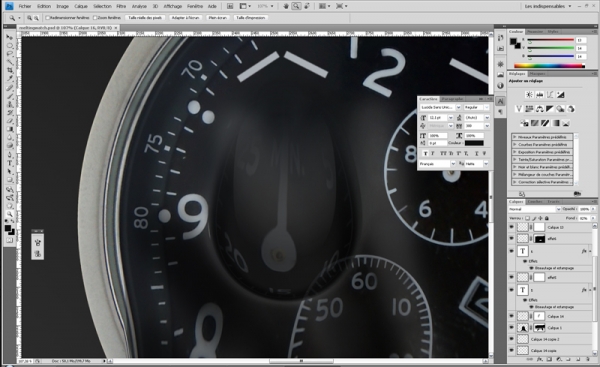
Task: Enable Zoom fenêtres checkbox
Action: 95,18
